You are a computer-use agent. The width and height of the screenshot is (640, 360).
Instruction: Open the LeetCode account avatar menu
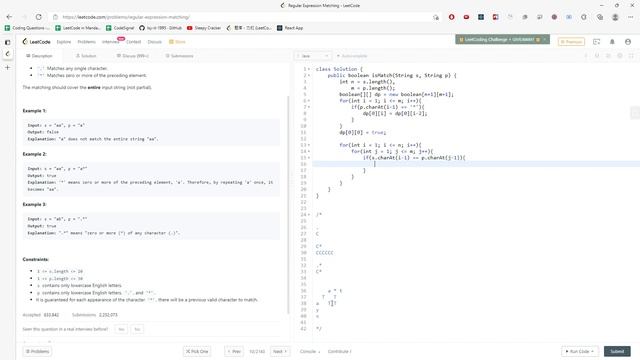tap(628, 42)
